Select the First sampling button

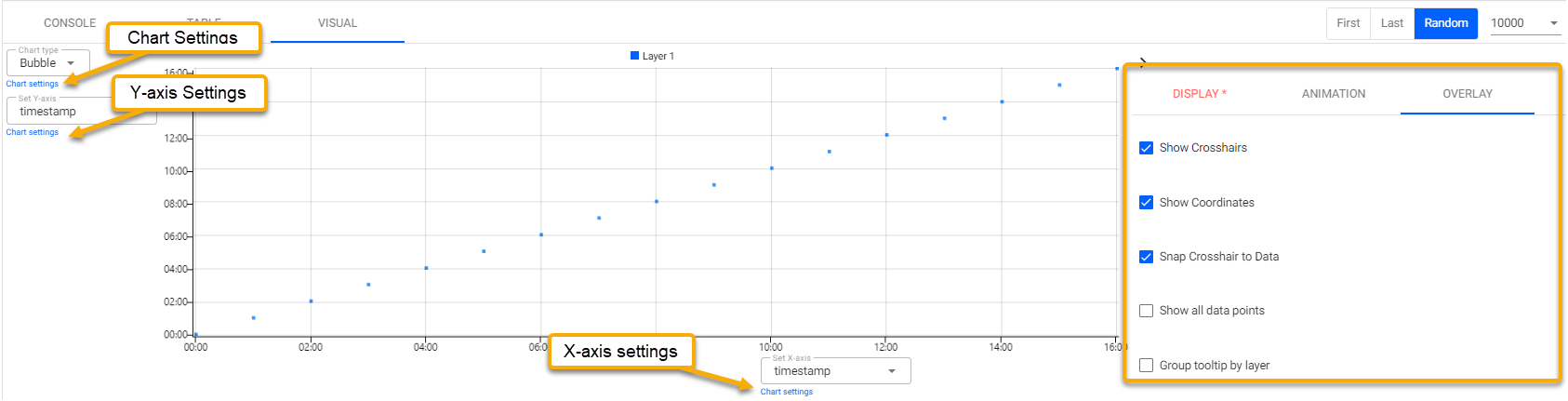coord(1349,23)
